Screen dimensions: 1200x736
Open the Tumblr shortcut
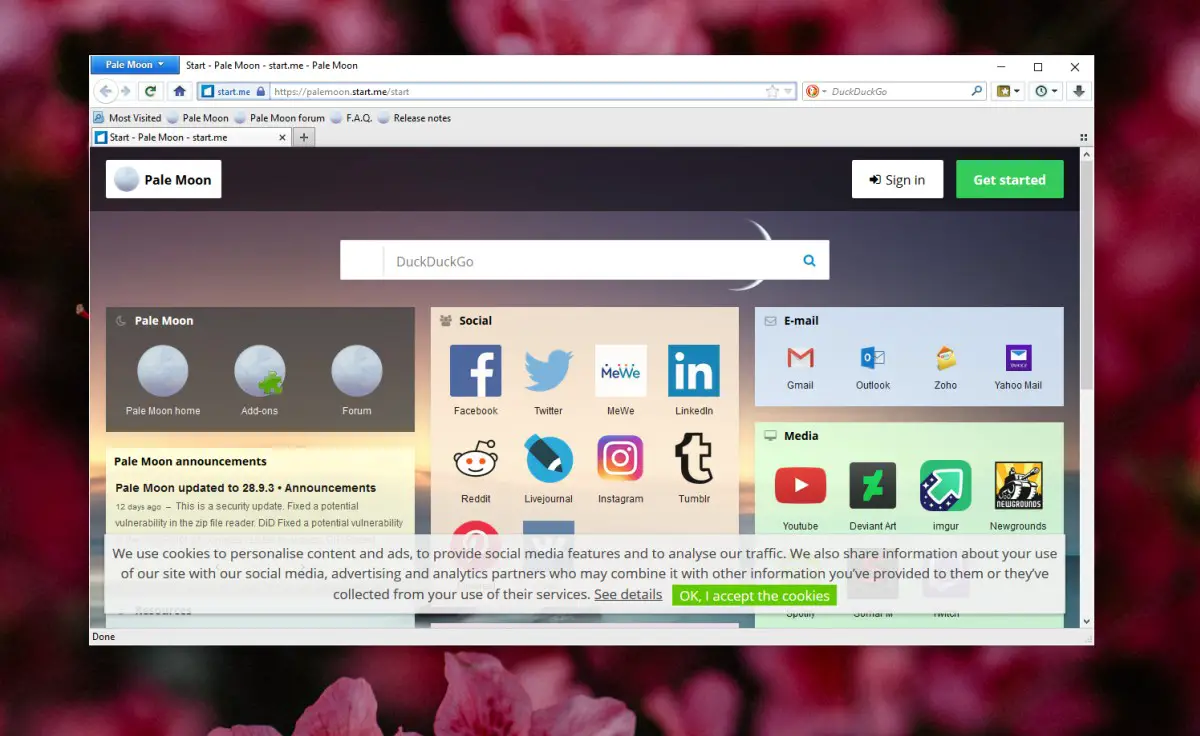(694, 469)
